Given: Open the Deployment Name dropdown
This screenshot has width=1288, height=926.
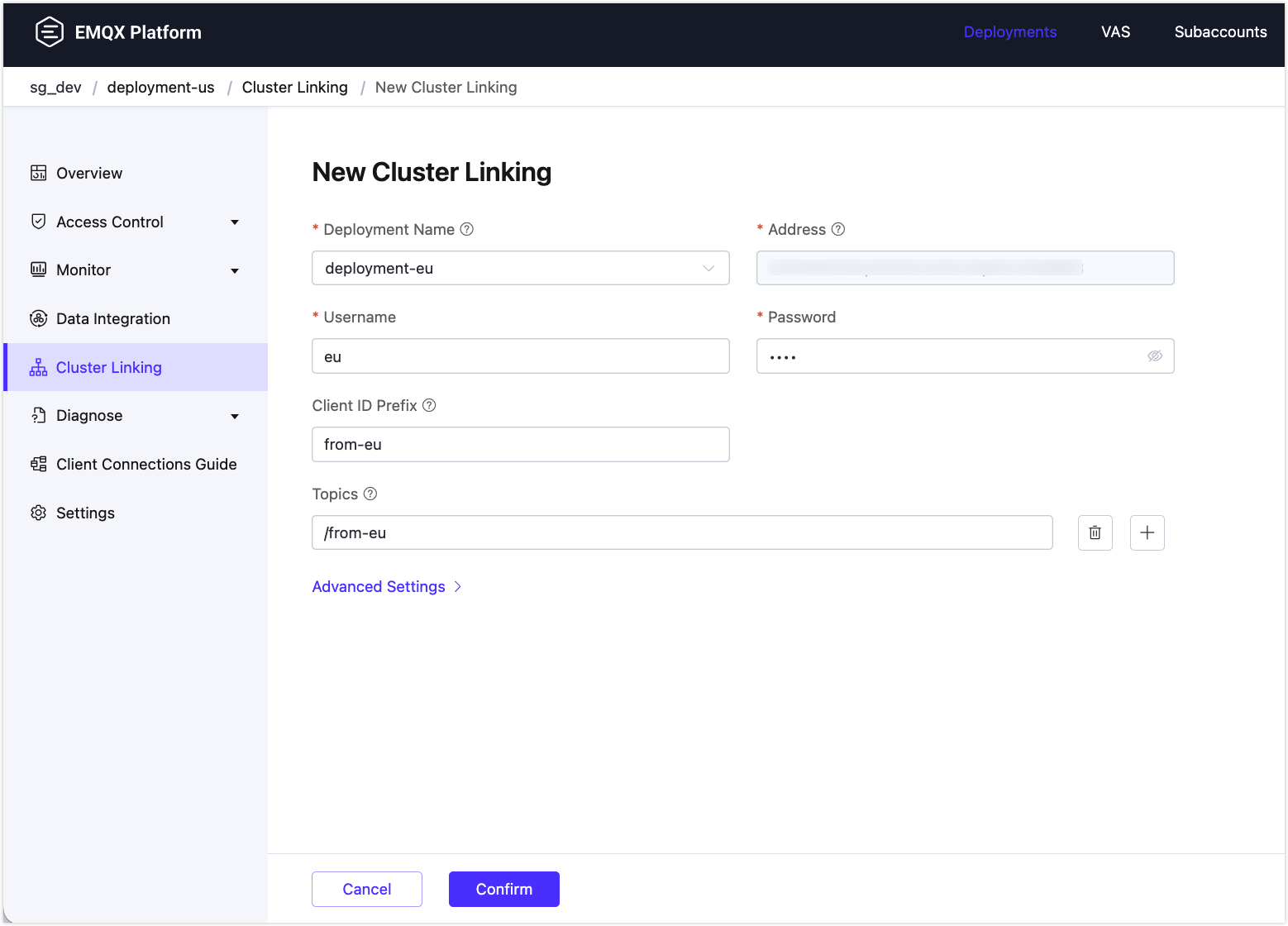Looking at the screenshot, I should coord(521,268).
